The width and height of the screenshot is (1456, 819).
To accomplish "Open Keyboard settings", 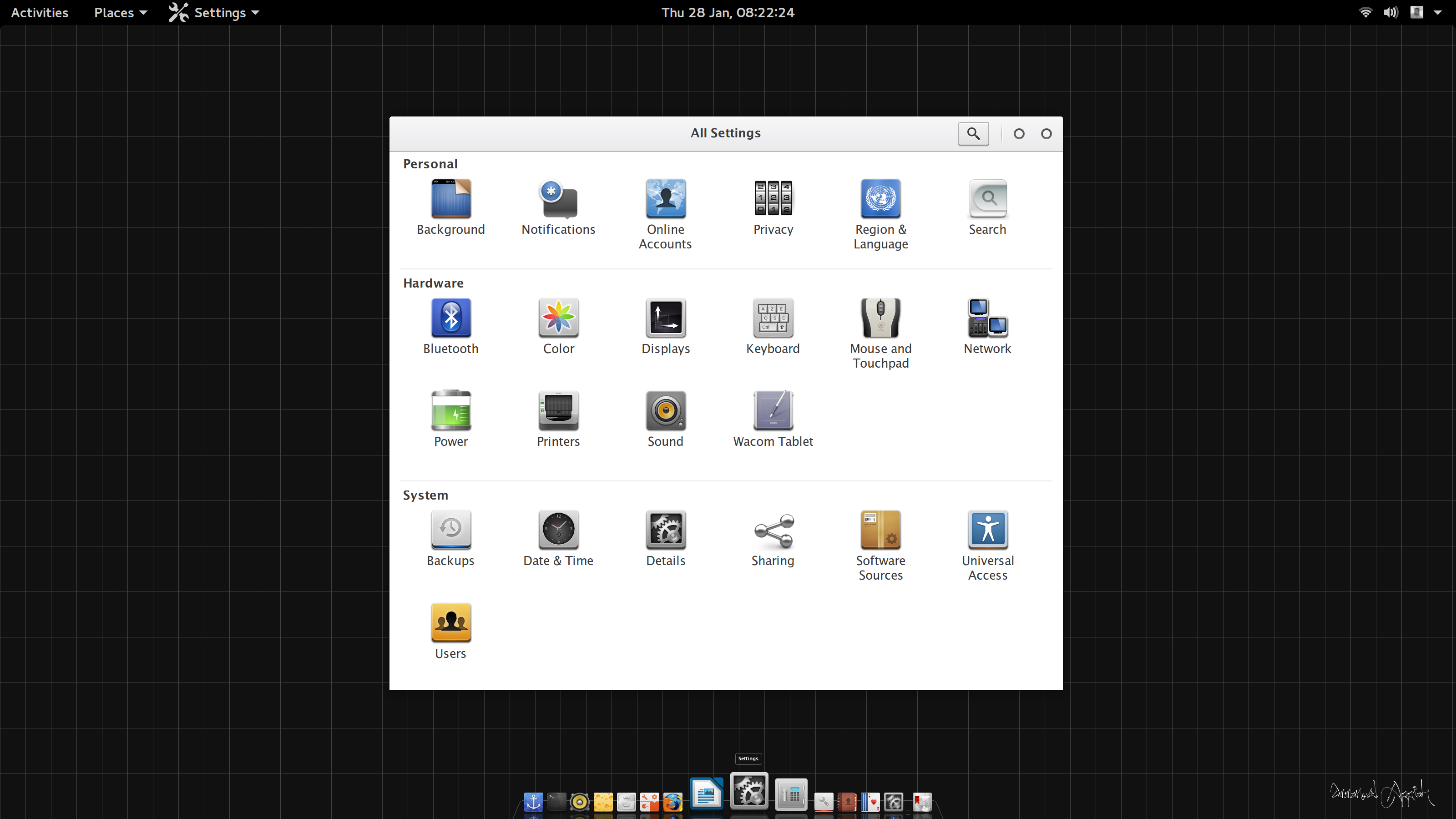I will pyautogui.click(x=773, y=327).
